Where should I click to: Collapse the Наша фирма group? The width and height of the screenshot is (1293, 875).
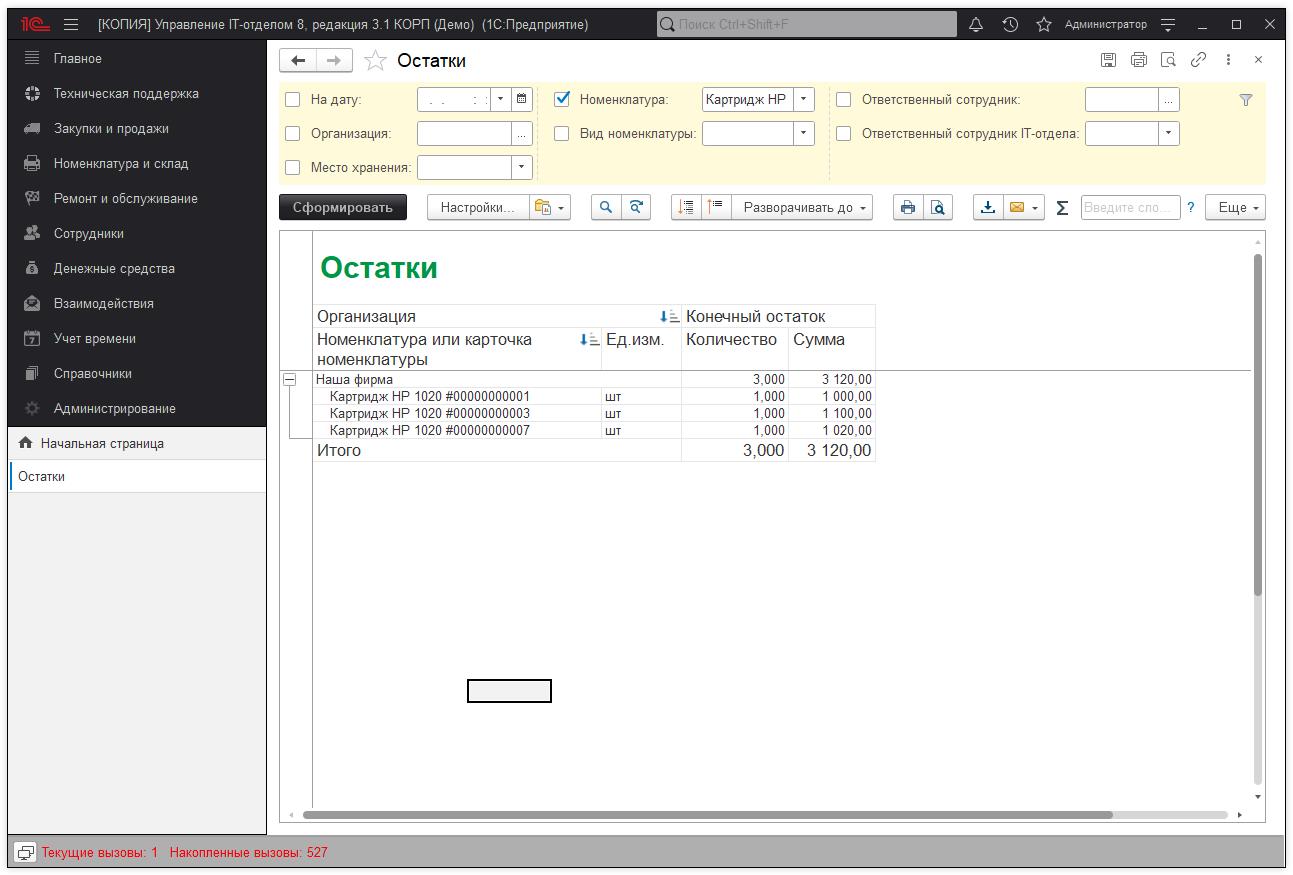[290, 380]
